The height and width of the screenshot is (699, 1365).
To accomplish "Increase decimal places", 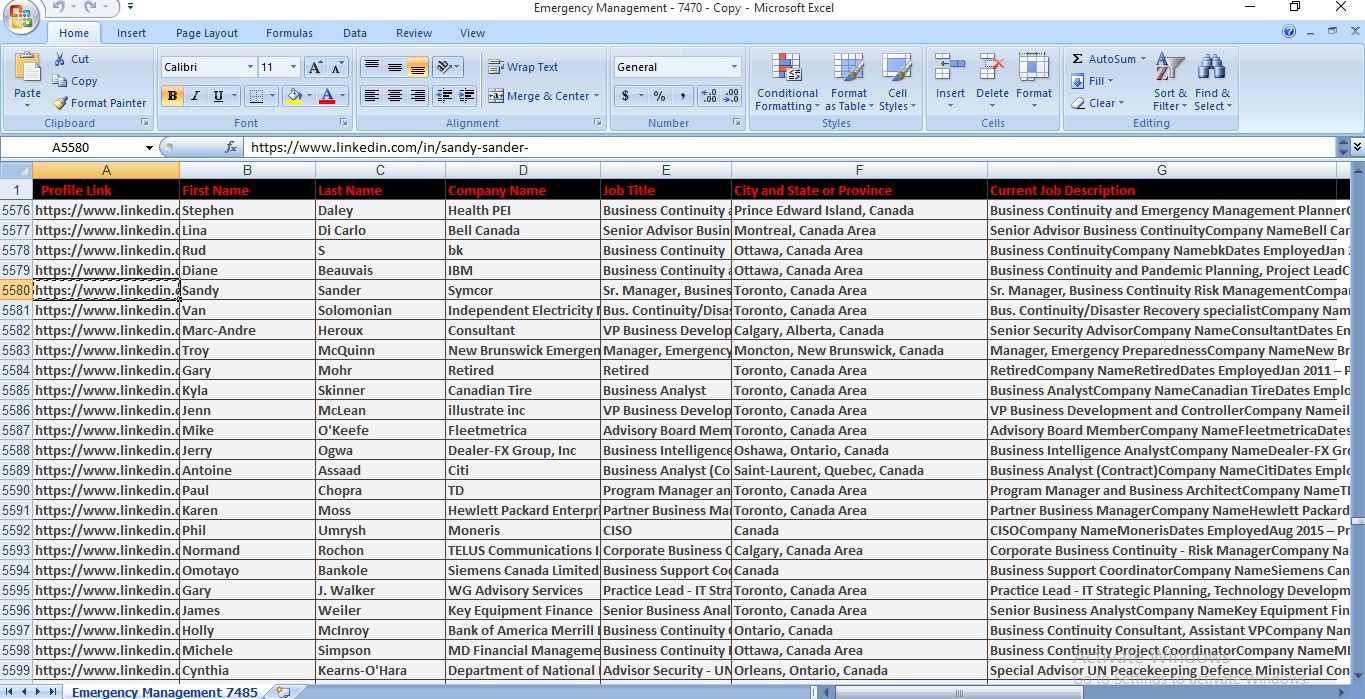I will tap(709, 96).
